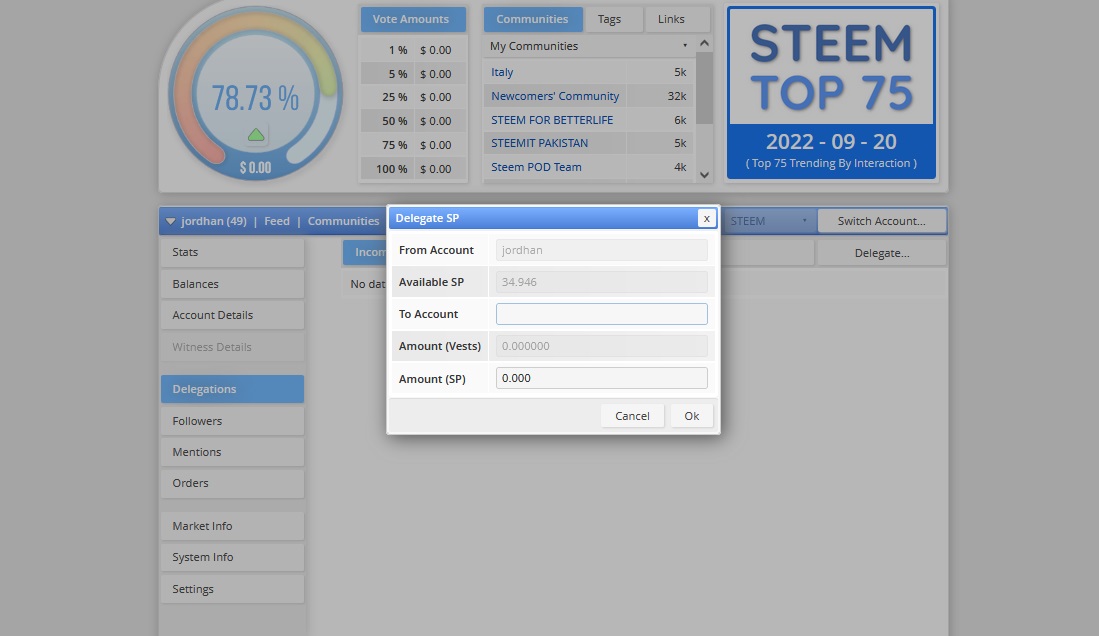Select the Vote Amounts tab
1099x636 pixels.
click(x=413, y=19)
